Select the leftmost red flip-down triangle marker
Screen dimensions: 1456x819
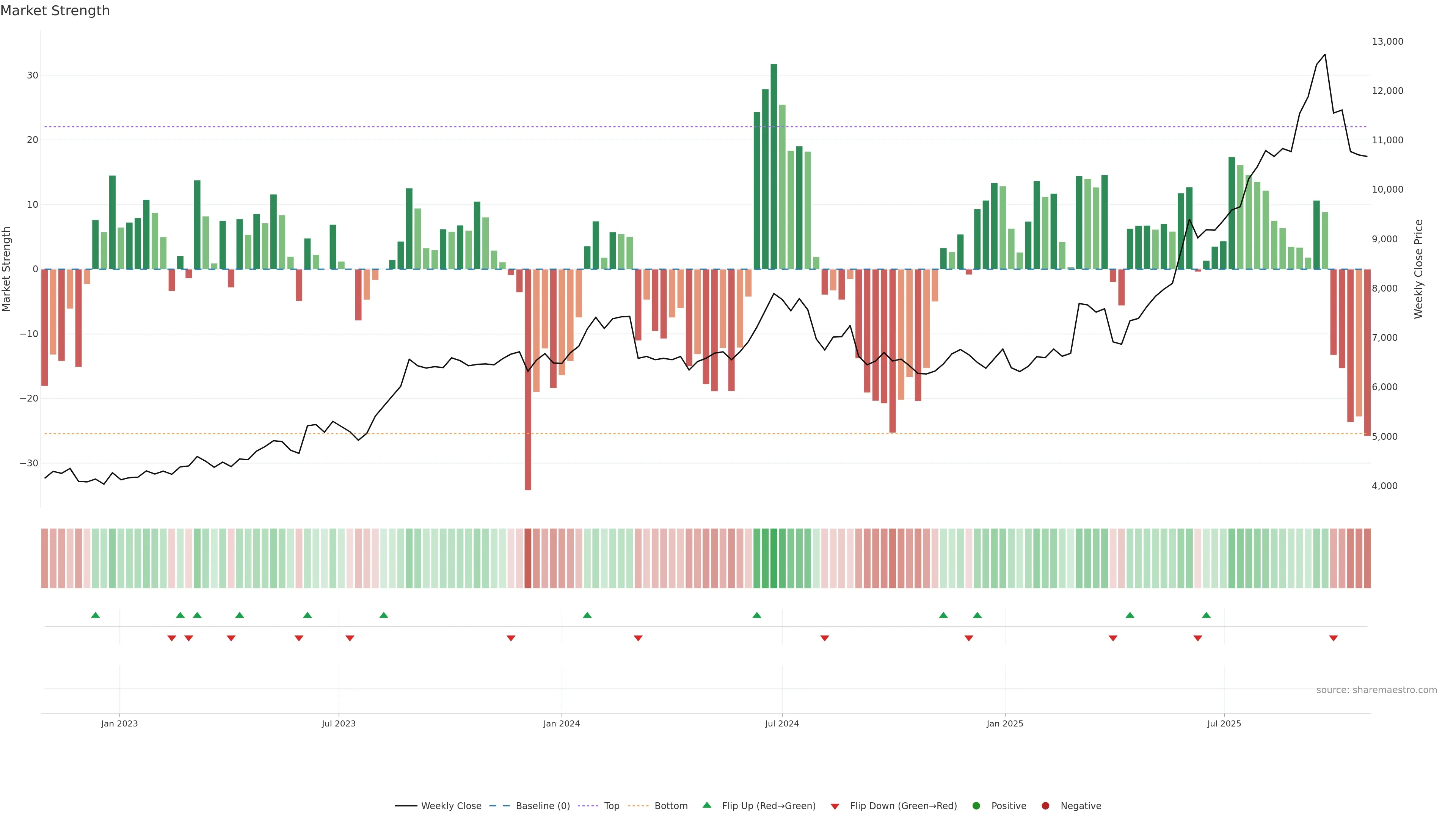pos(172,638)
